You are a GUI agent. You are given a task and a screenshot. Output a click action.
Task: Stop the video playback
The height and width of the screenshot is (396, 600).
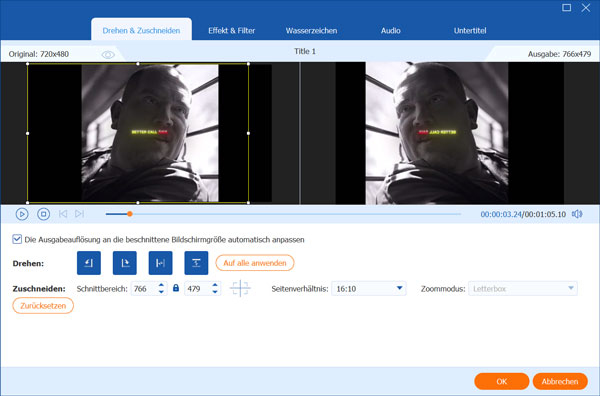pos(44,214)
